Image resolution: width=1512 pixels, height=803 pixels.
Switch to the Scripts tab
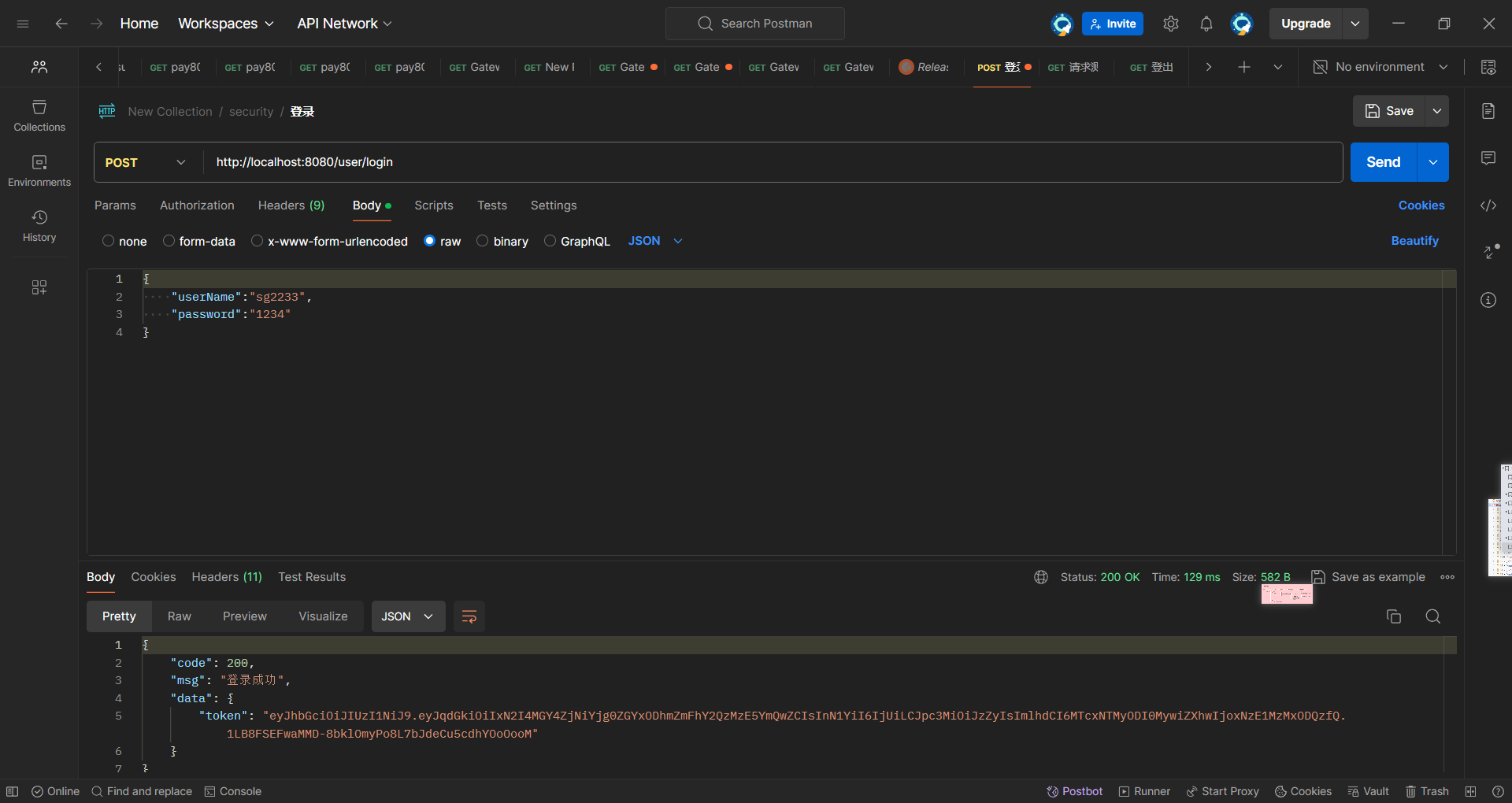[x=434, y=205]
